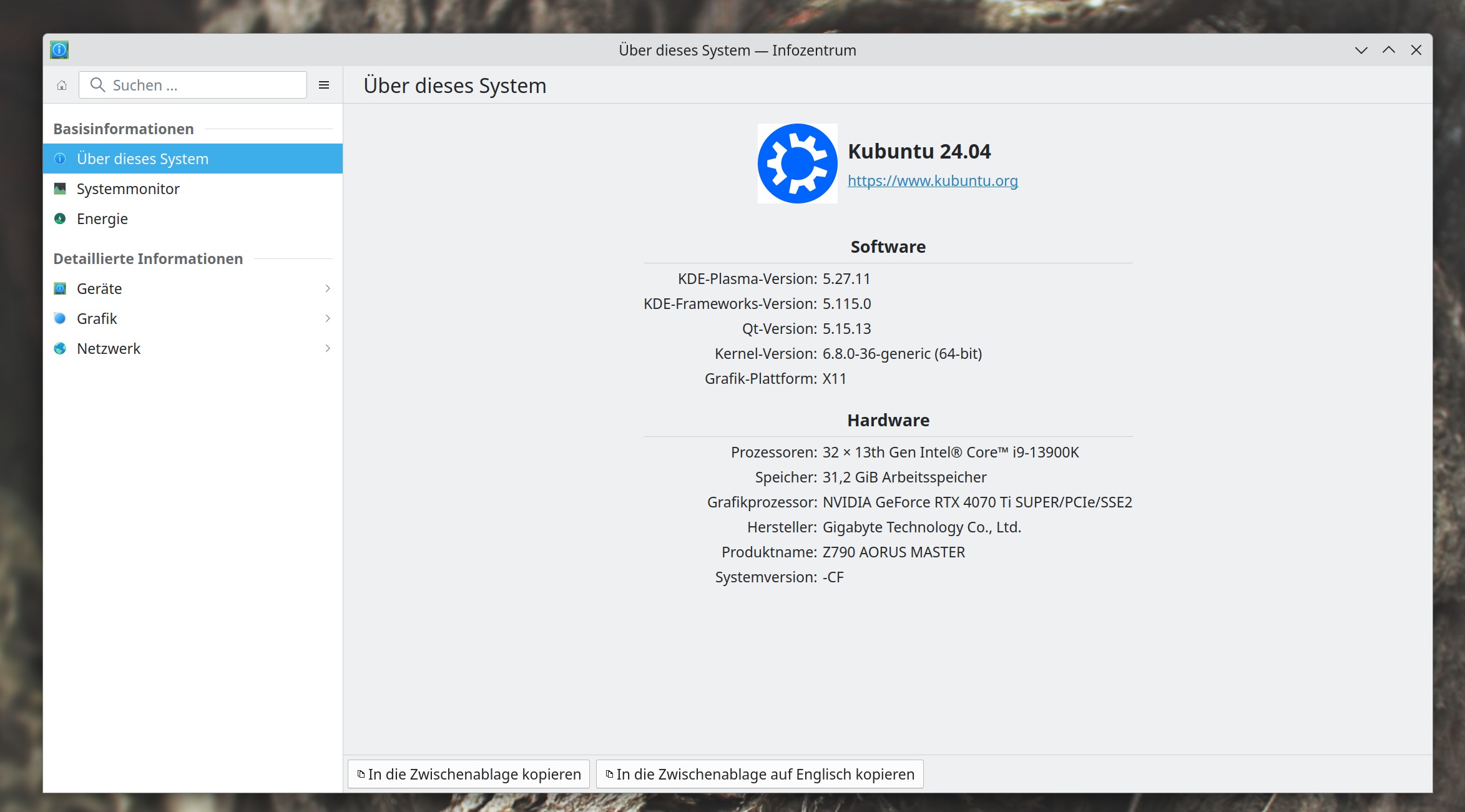Click the Geräte sidebar icon
Screen dimensions: 1465x812
coord(60,289)
